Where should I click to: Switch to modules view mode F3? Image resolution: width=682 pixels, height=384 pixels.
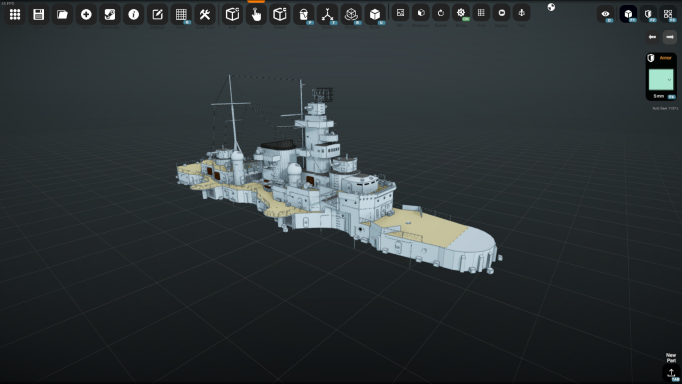(x=668, y=14)
